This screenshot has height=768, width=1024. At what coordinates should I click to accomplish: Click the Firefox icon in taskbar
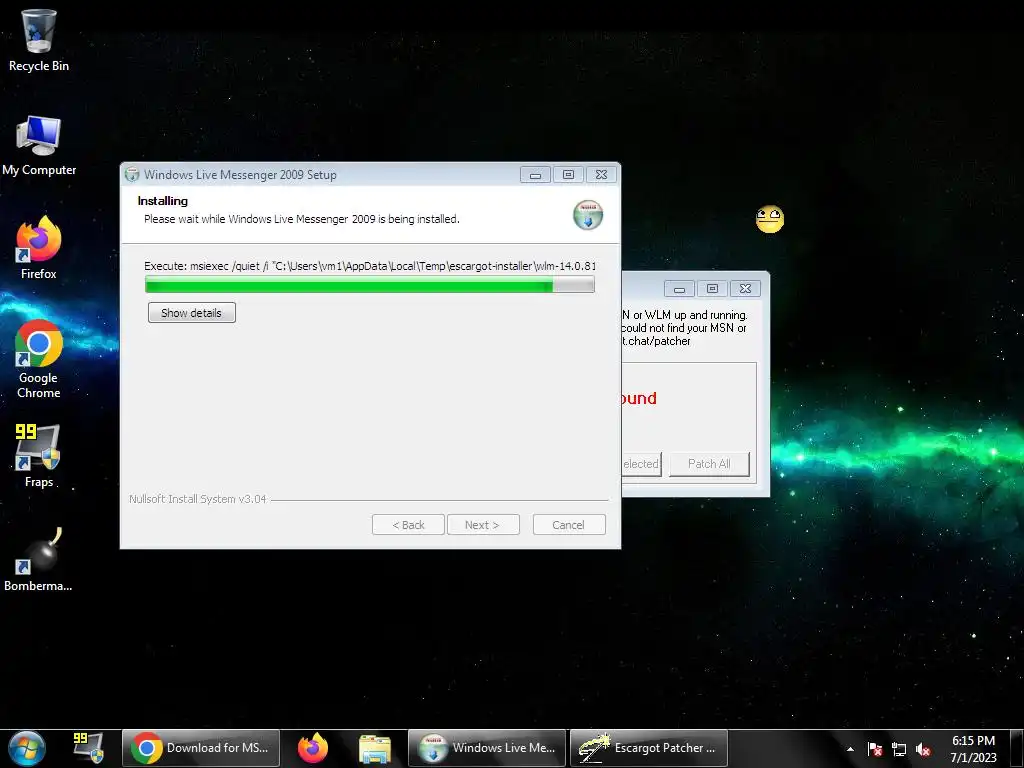pos(313,748)
